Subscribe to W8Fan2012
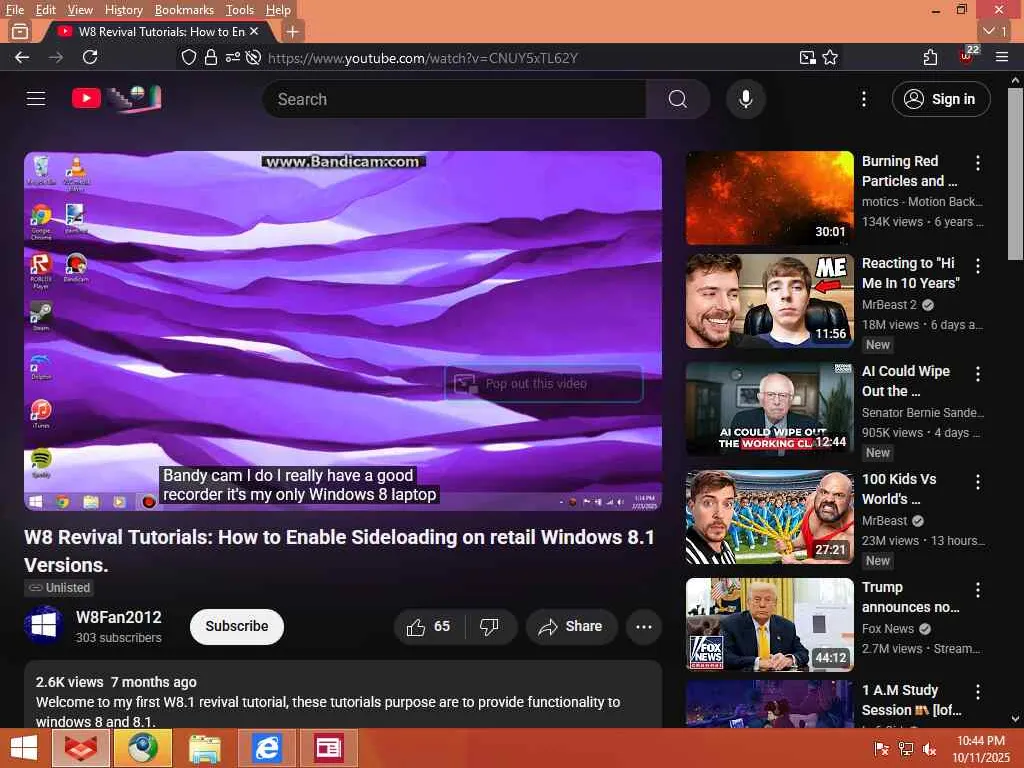Screen dimensions: 1024x768 point(236,626)
